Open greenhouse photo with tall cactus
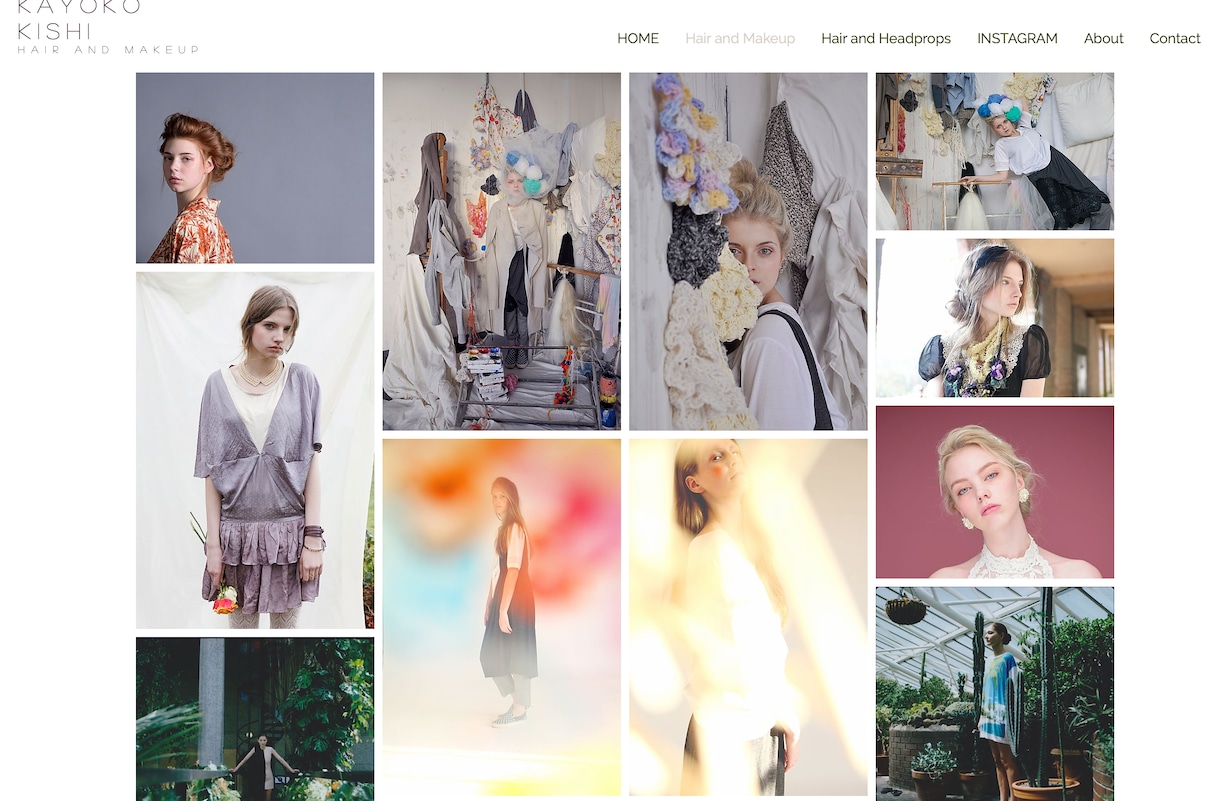The width and height of the screenshot is (1220, 801). click(995, 694)
